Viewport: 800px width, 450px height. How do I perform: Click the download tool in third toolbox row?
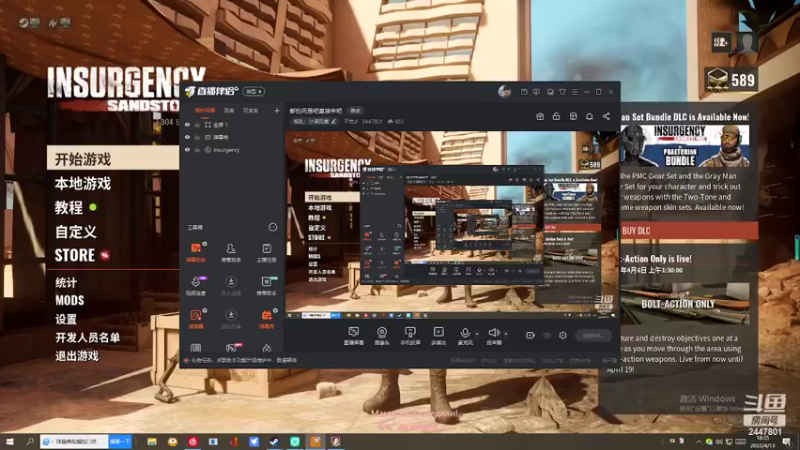coord(231,318)
